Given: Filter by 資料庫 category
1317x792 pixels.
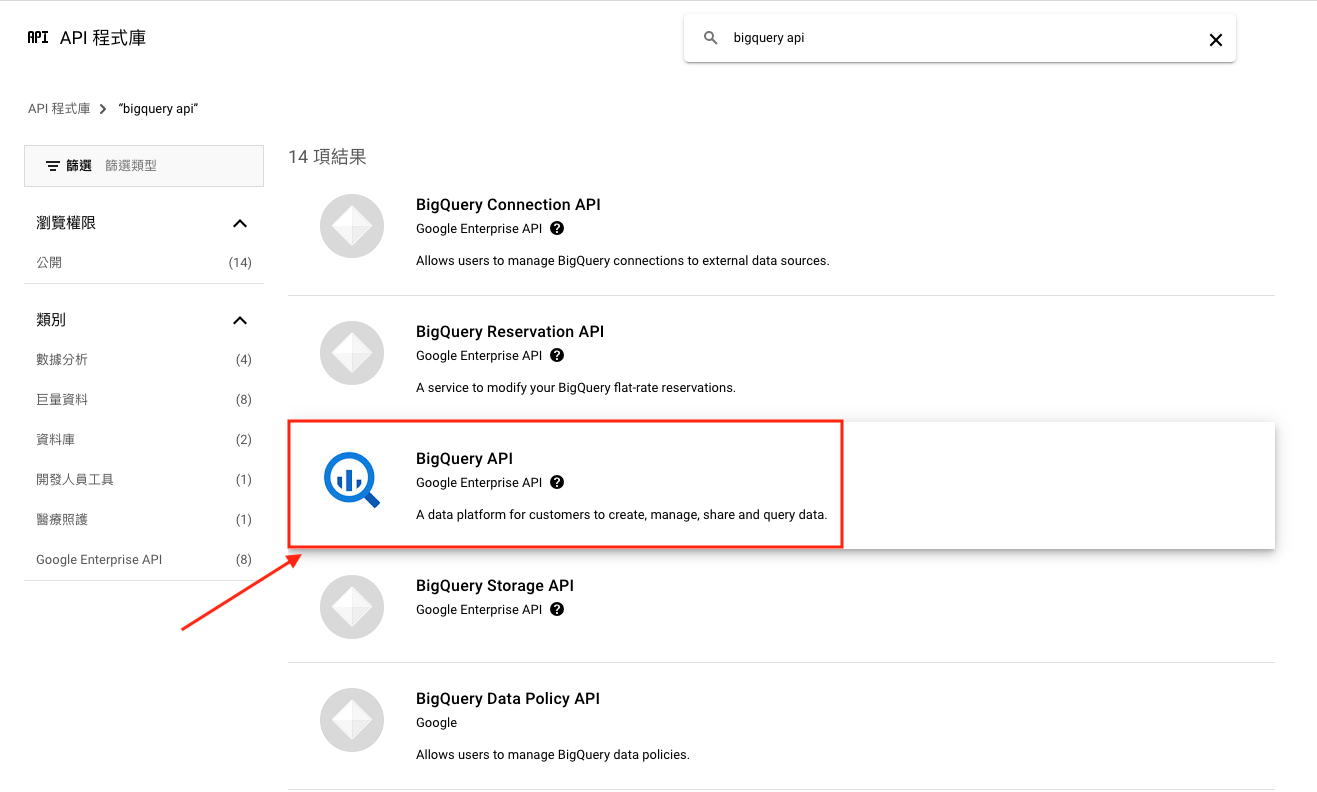Looking at the screenshot, I should coord(144,440).
